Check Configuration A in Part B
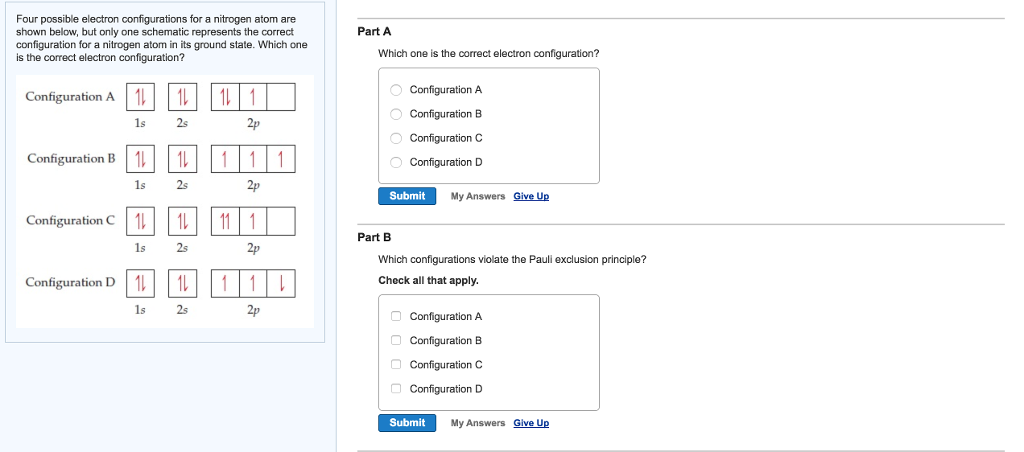 396,317
